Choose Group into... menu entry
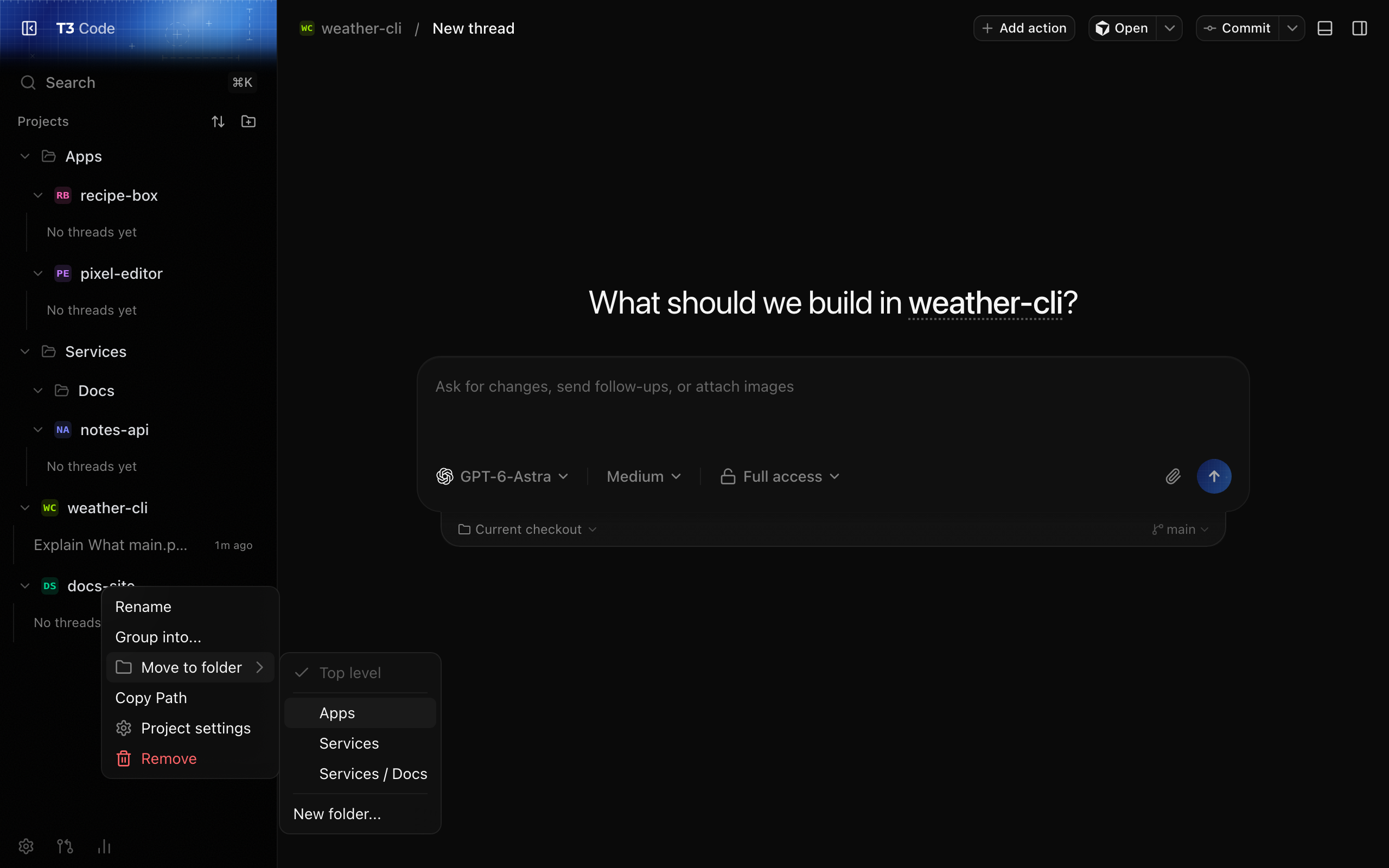Screen dimensions: 1389x868 click(190, 637)
